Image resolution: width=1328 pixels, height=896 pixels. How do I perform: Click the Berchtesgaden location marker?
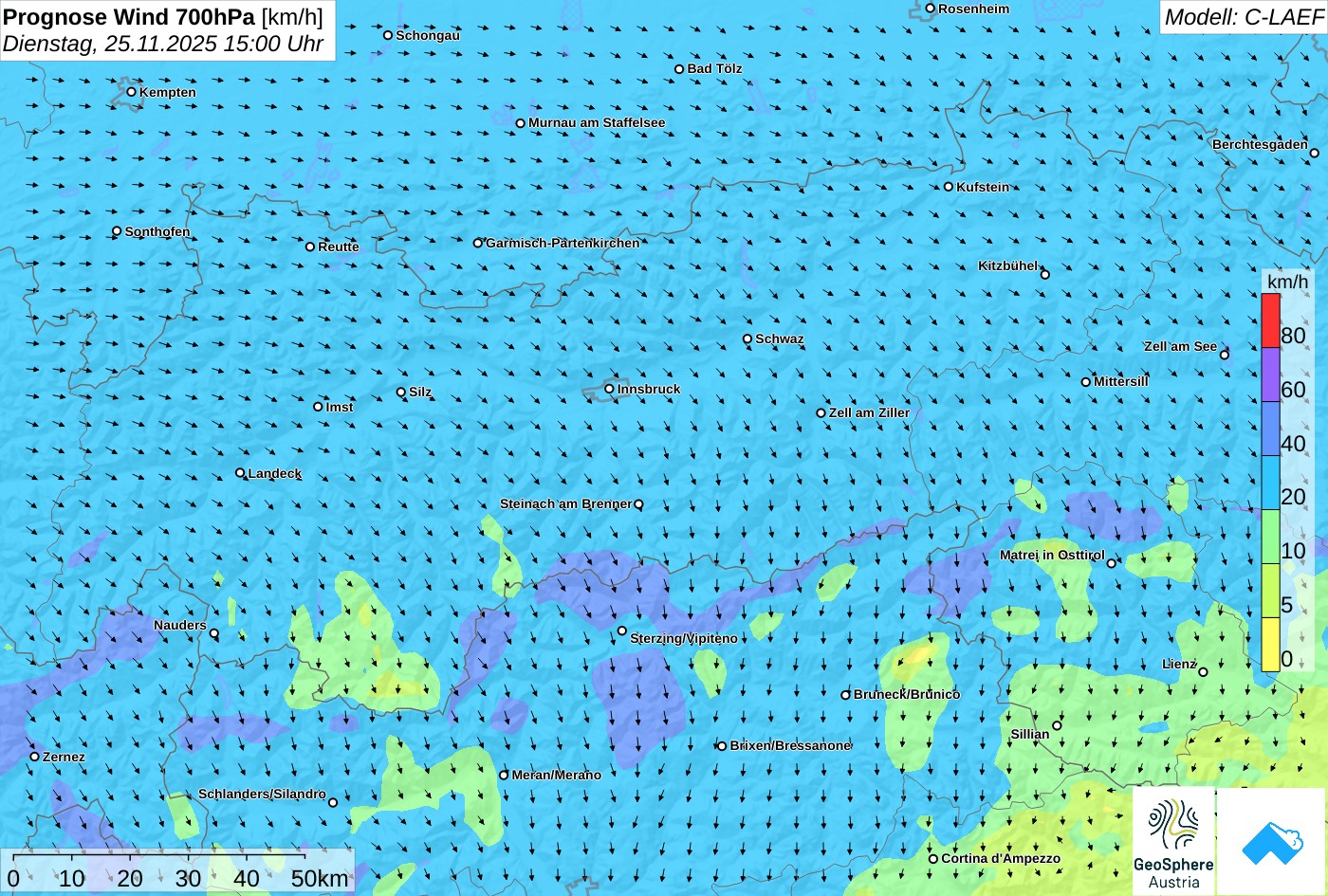click(1315, 153)
